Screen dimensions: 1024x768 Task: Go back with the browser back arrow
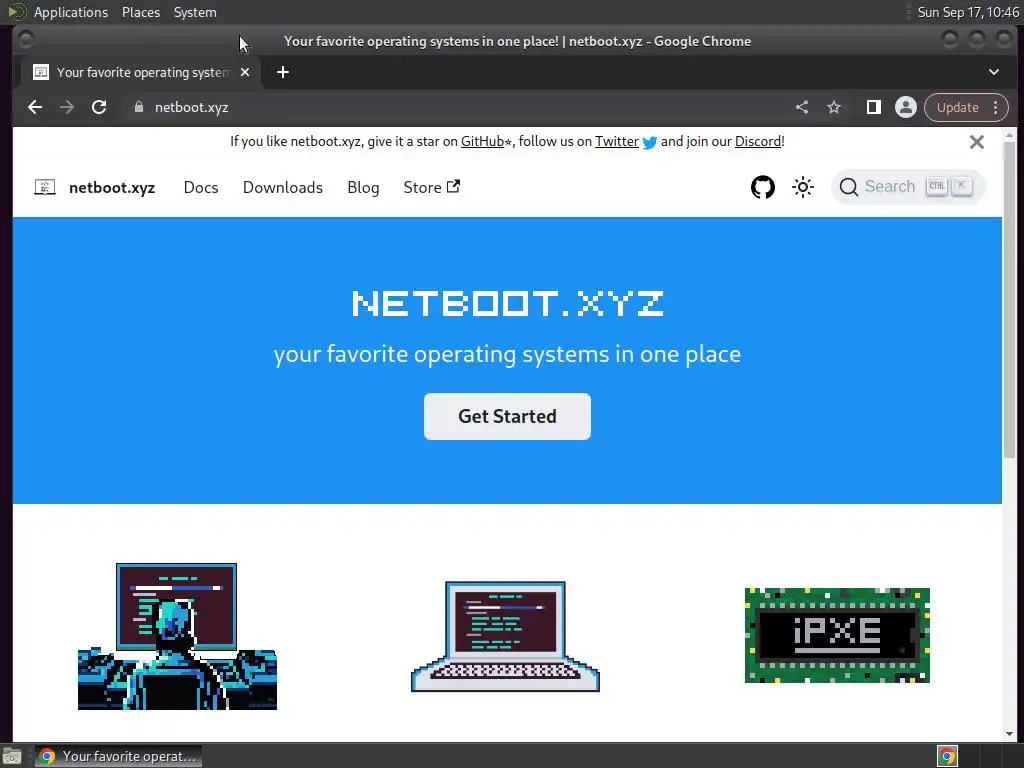tap(35, 107)
